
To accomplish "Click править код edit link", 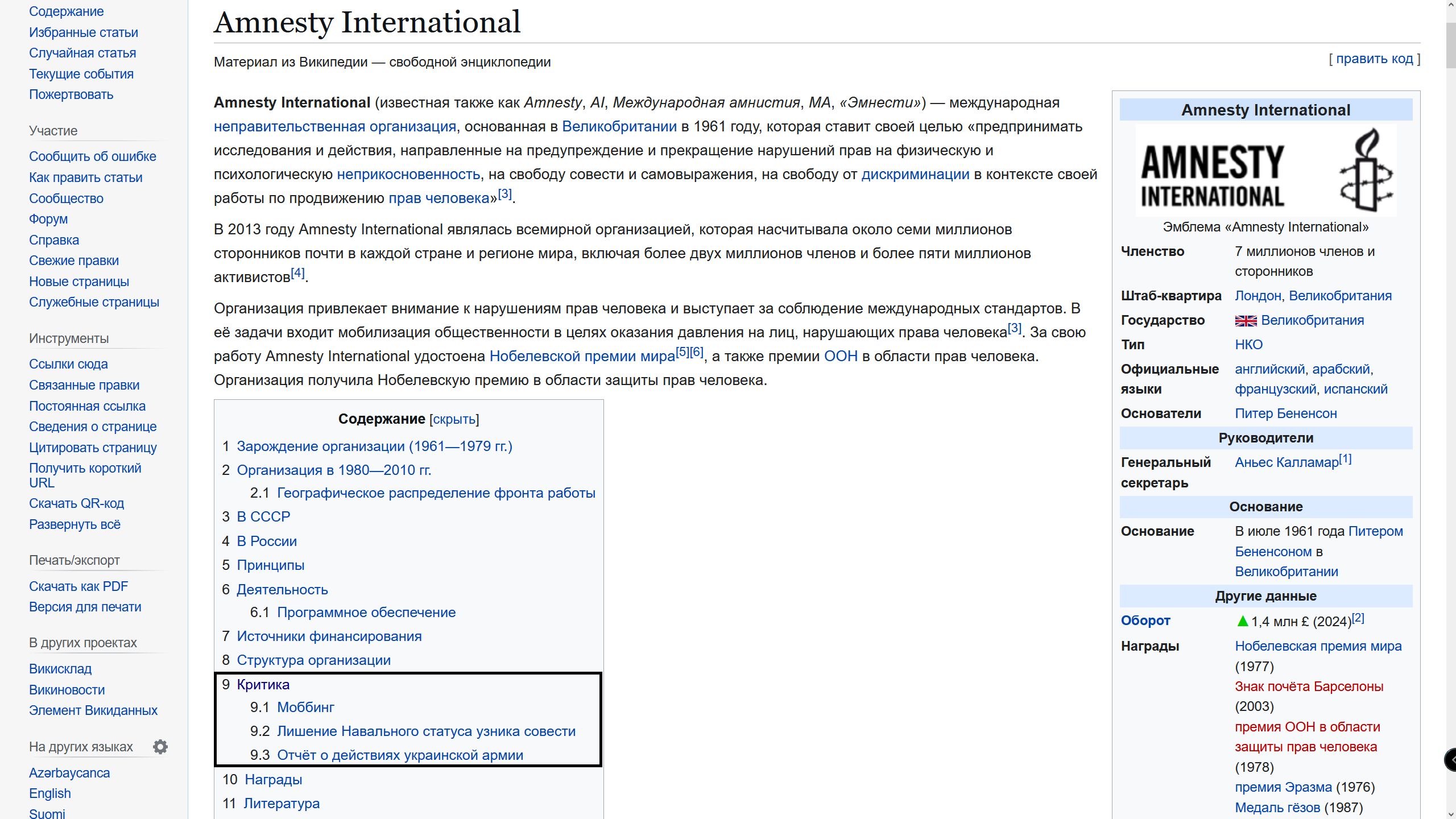I will tap(1374, 59).
